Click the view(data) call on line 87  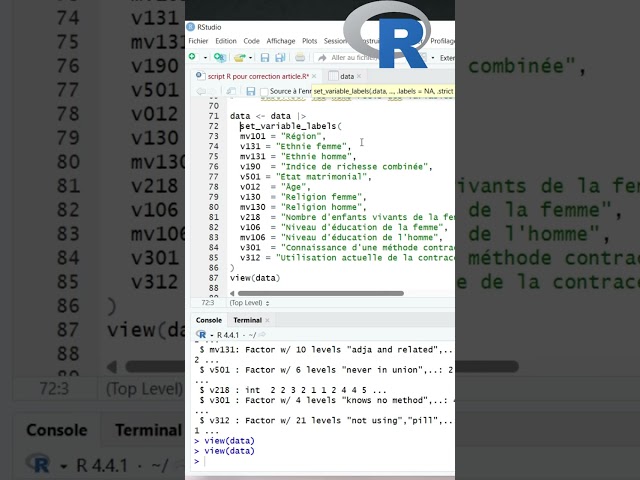pos(255,278)
